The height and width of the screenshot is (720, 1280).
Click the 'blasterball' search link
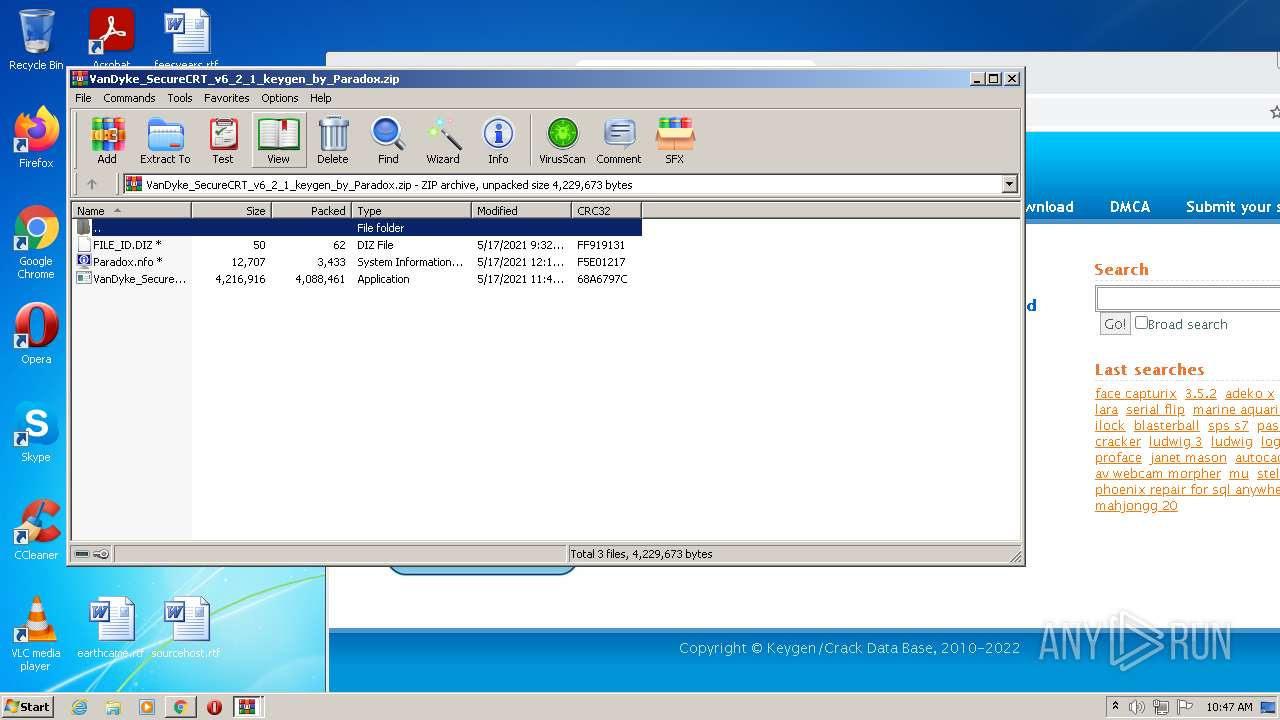click(x=1166, y=425)
